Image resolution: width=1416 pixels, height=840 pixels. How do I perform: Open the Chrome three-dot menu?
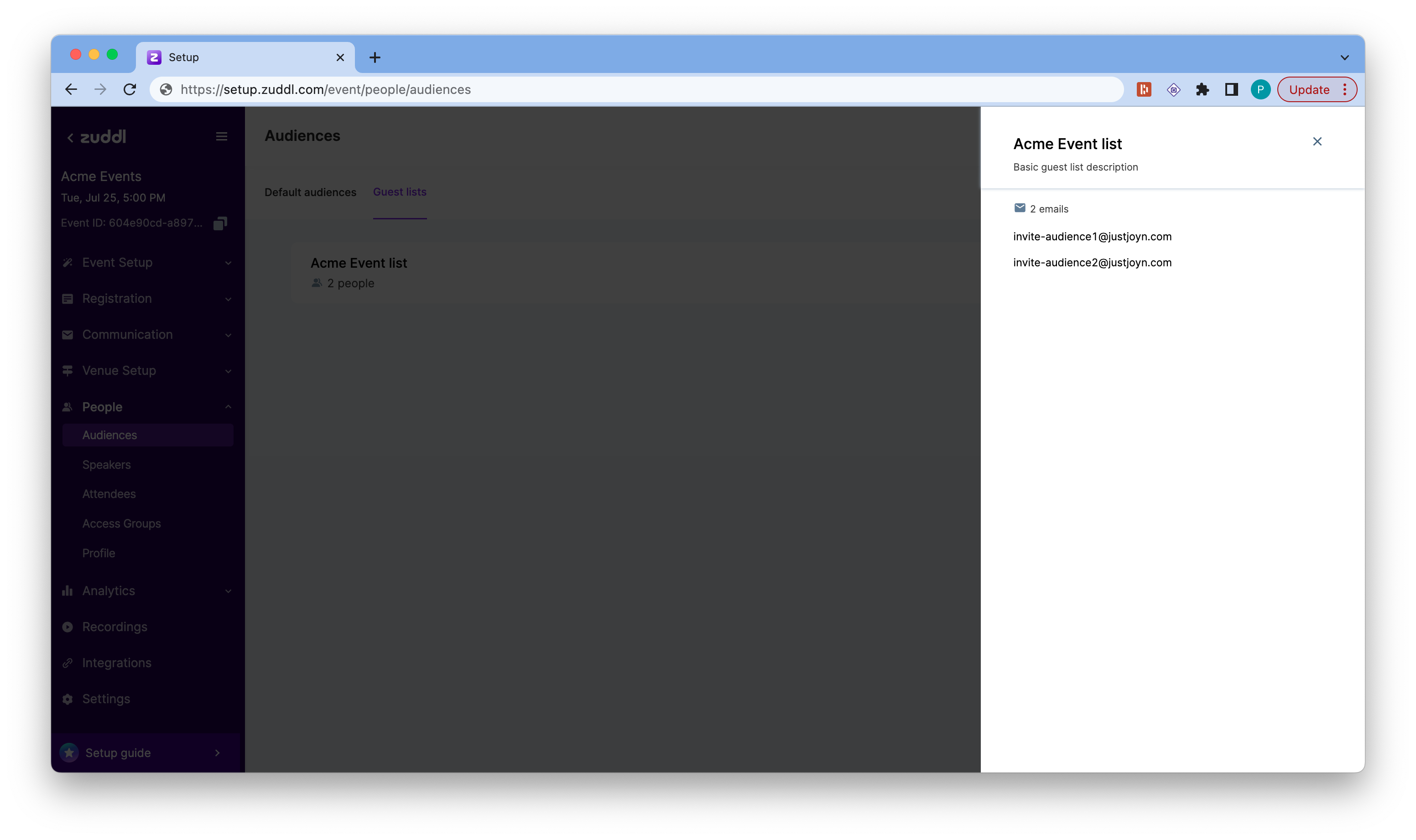[1344, 89]
